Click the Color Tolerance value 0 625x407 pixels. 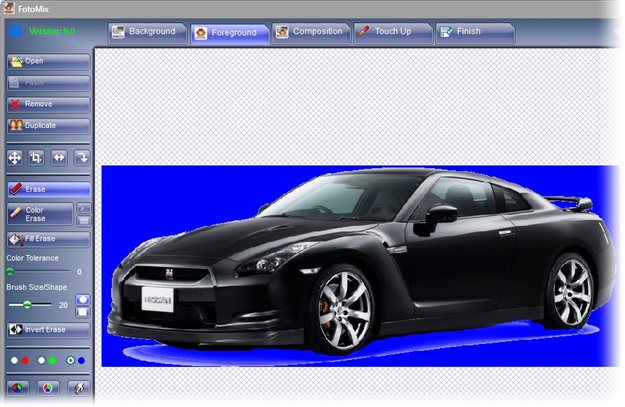click(79, 272)
